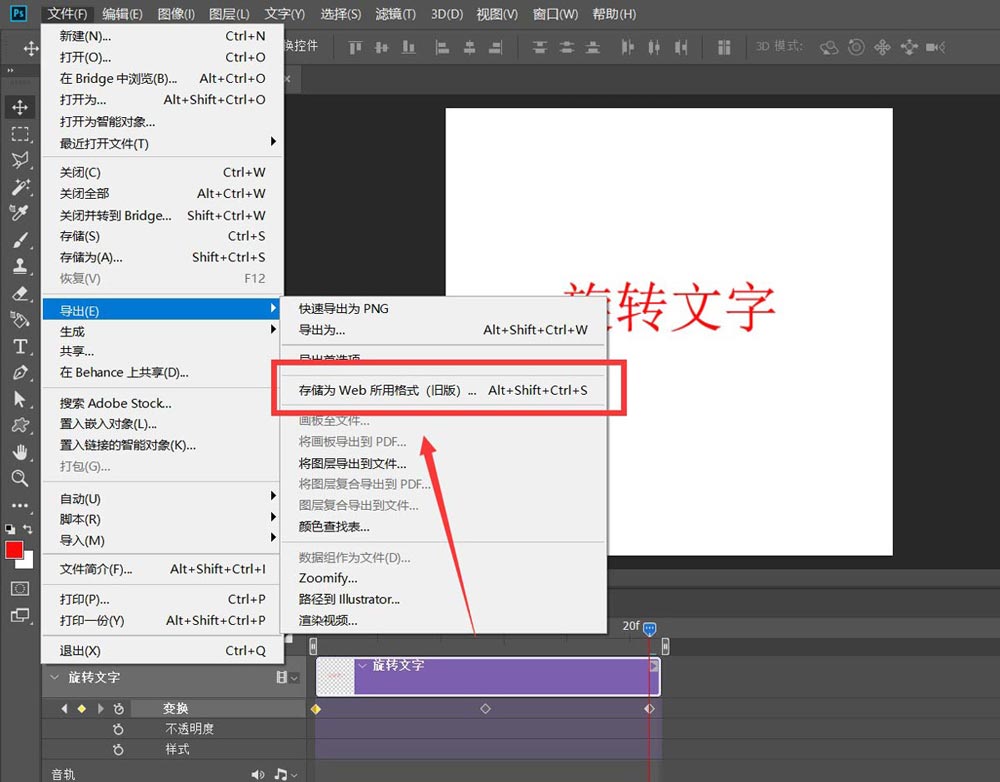Image resolution: width=1000 pixels, height=782 pixels.
Task: Toggle the stopwatch for 不透明度 property
Action: [118, 729]
